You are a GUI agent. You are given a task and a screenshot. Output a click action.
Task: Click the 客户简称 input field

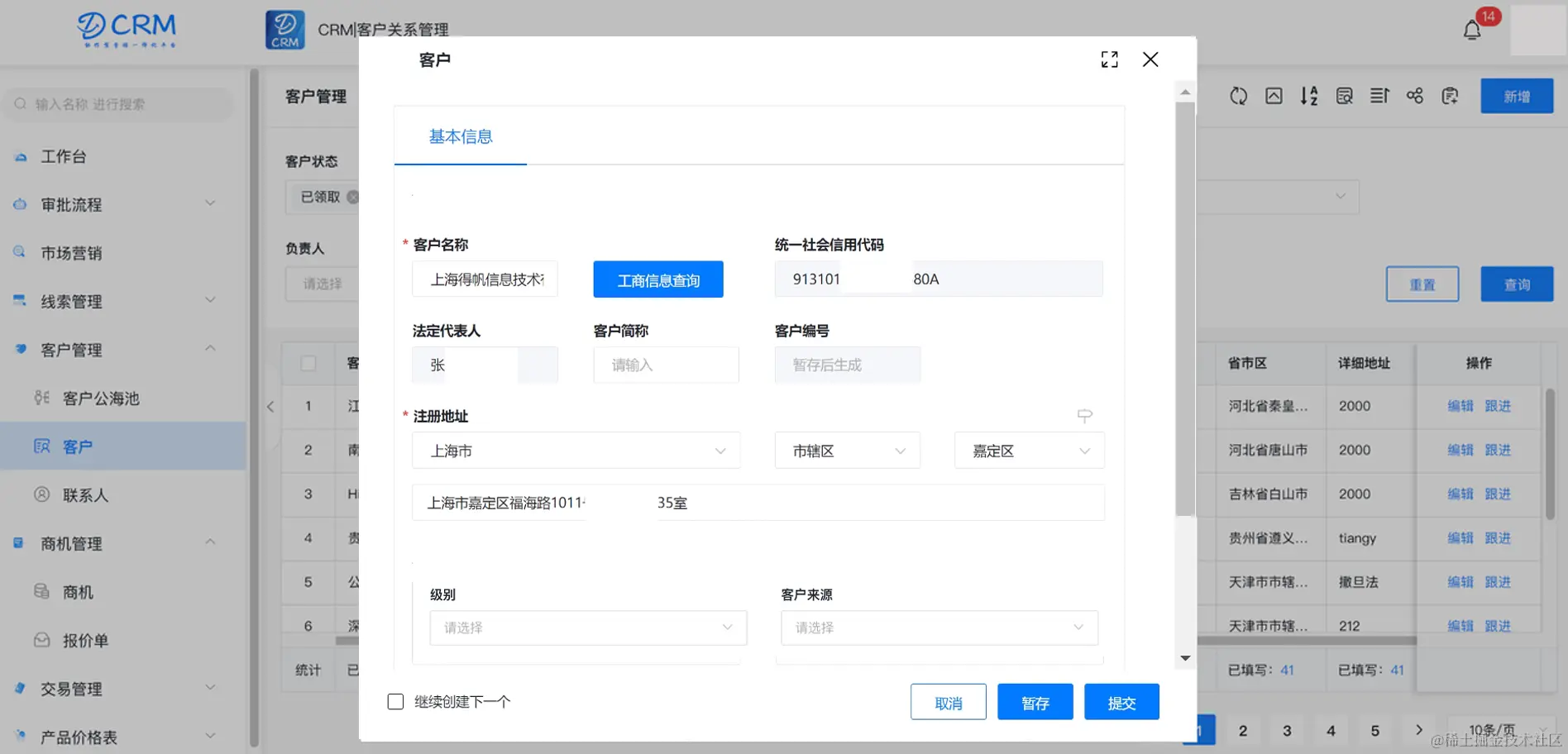(666, 365)
